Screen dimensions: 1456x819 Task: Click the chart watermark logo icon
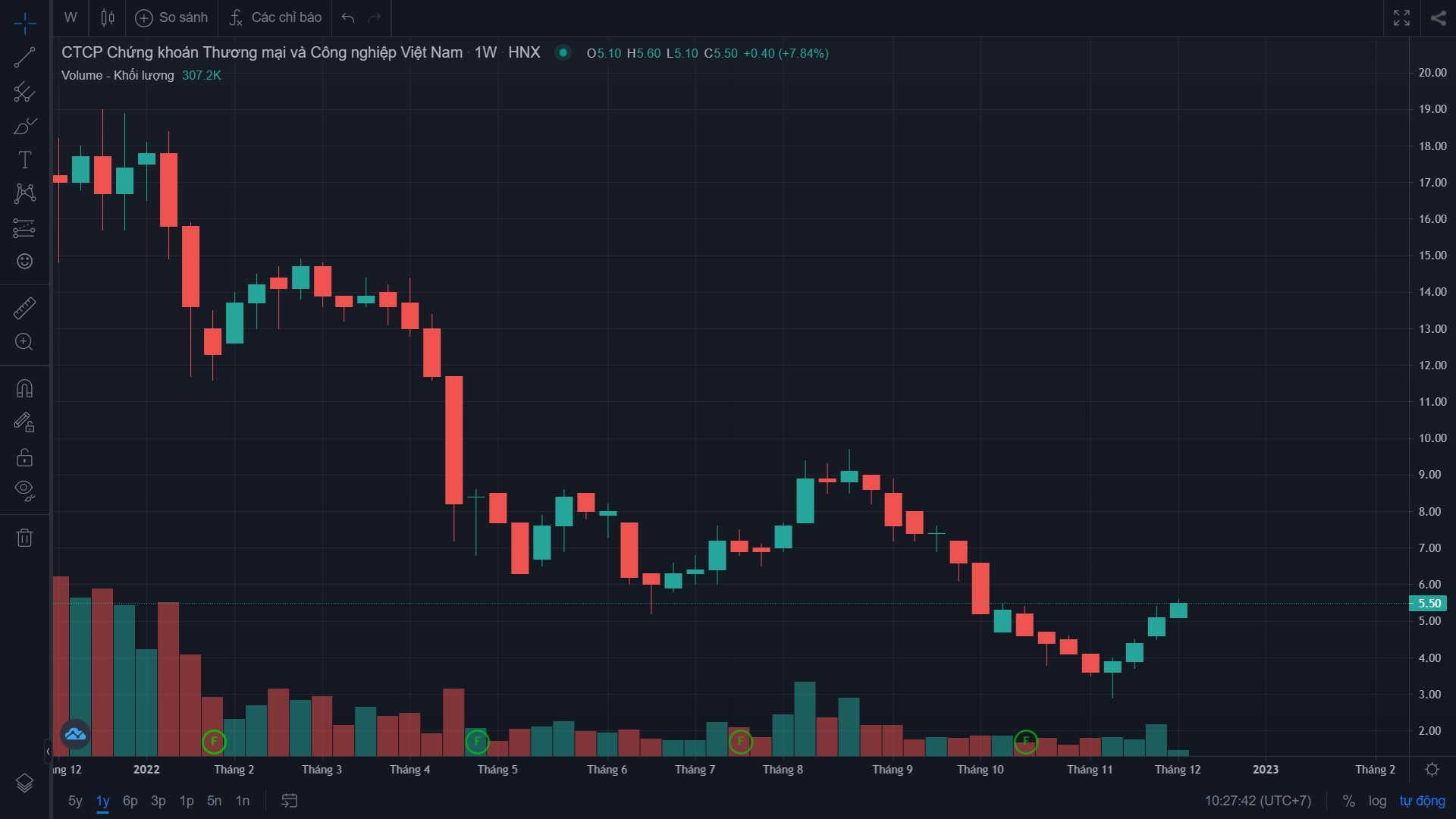pyautogui.click(x=75, y=734)
